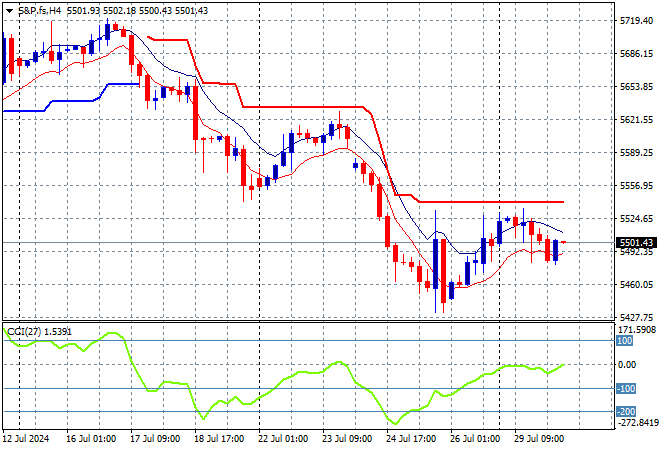This screenshot has height=450, width=660.
Task: Click the 5524.65 price axis label
Action: point(636,218)
